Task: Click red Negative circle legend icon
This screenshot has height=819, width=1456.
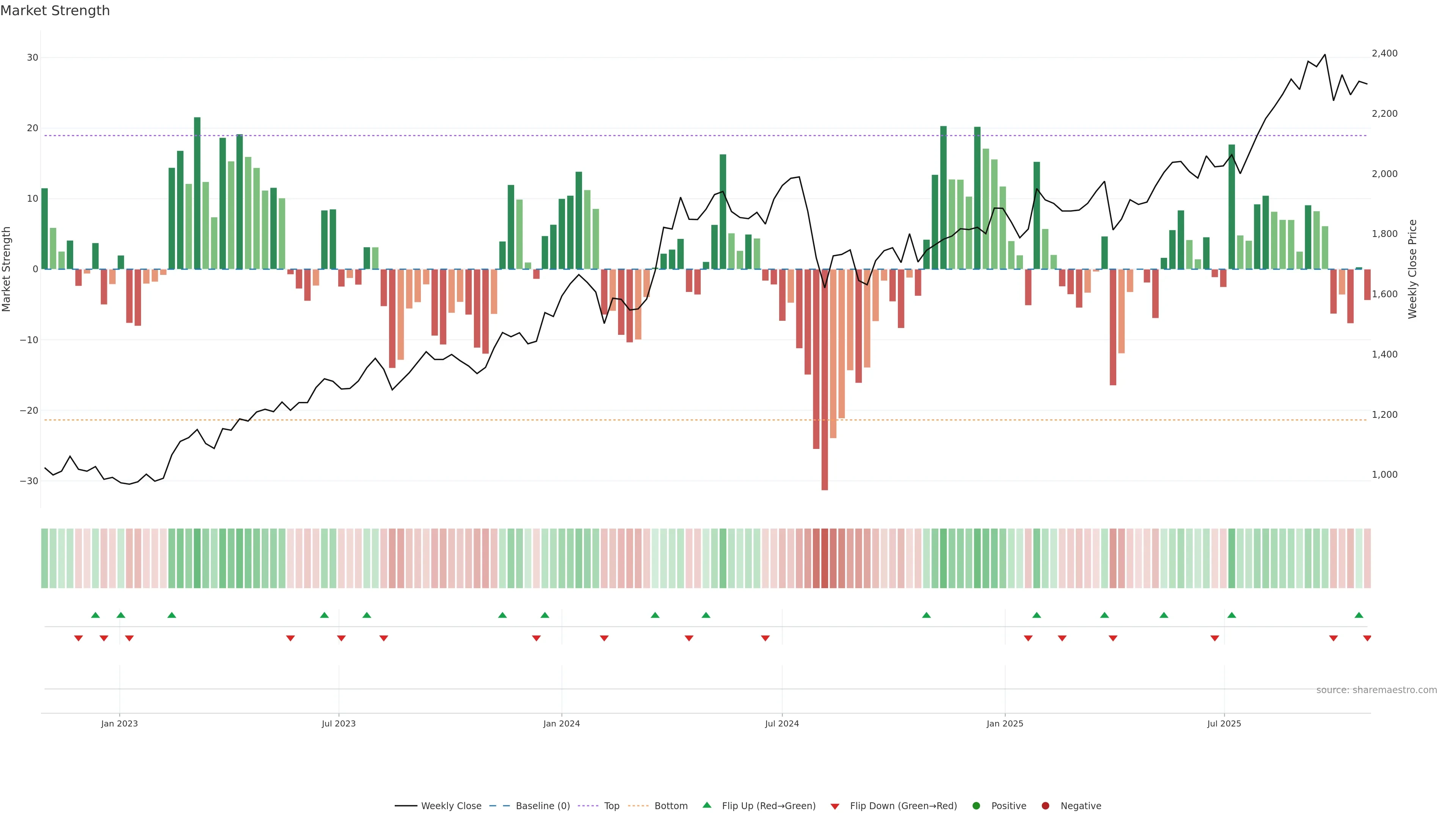Action: click(1045, 806)
